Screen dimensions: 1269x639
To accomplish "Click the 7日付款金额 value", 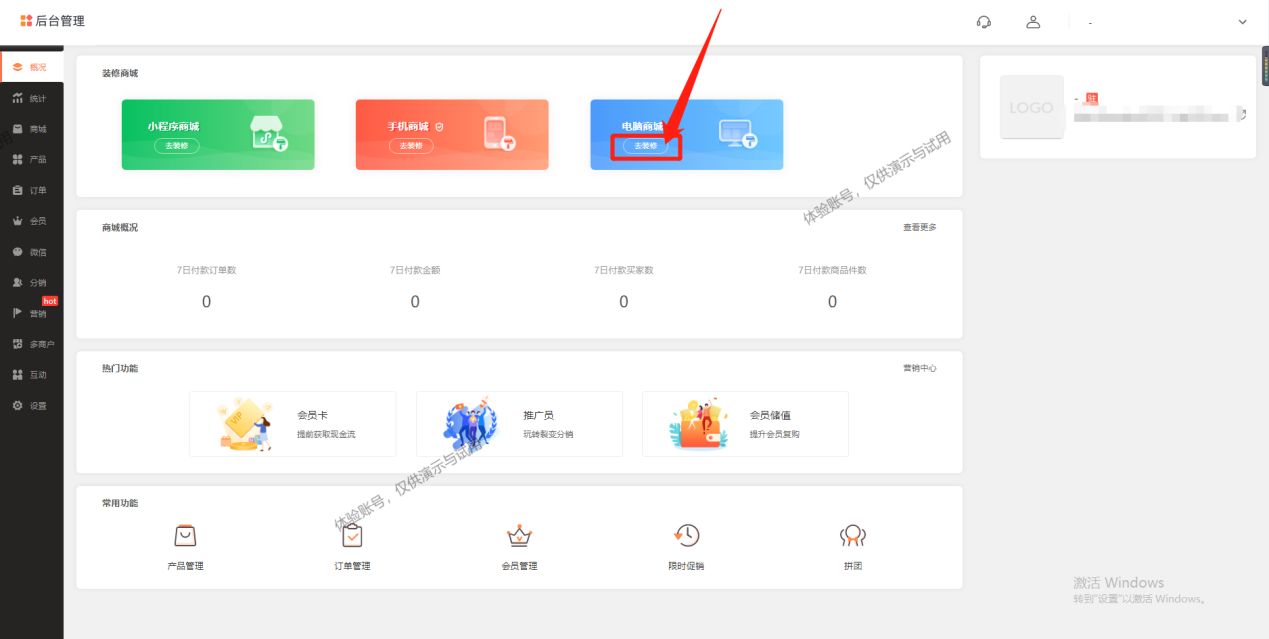I will [415, 302].
